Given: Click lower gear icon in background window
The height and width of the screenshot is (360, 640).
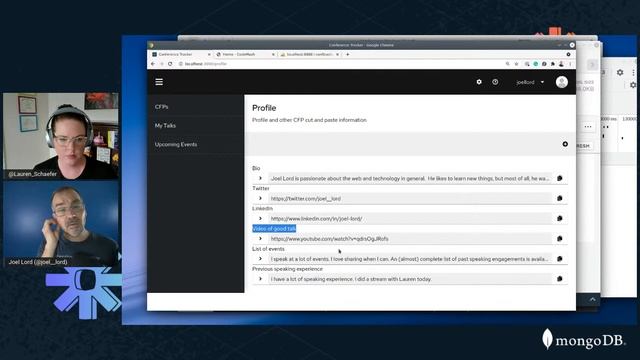Looking at the screenshot, I should tap(633, 85).
